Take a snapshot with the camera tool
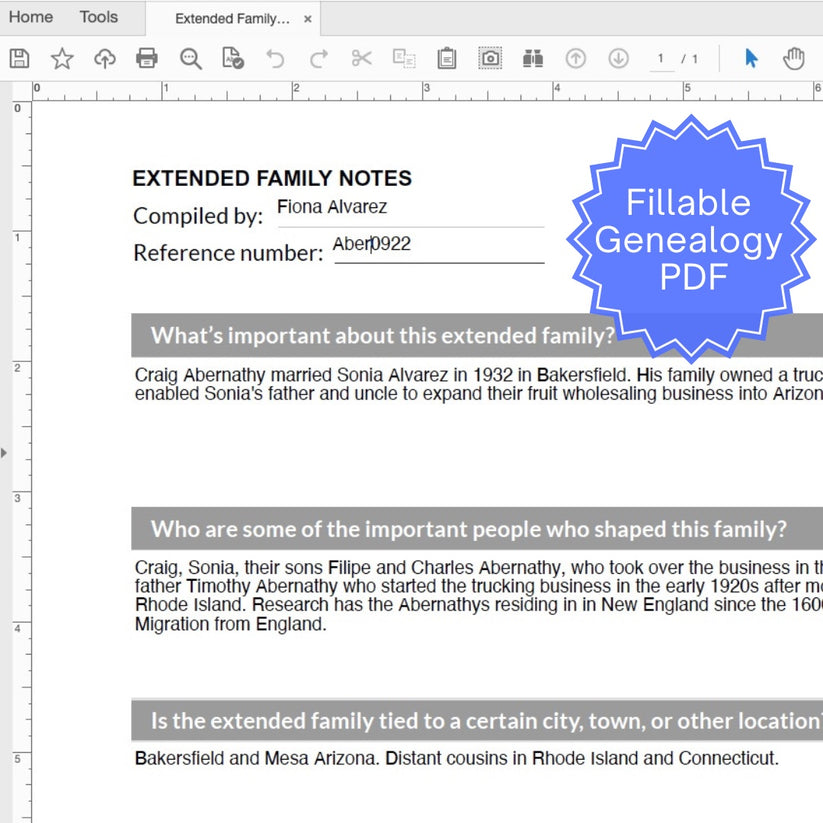This screenshot has height=823, width=823. [x=490, y=57]
